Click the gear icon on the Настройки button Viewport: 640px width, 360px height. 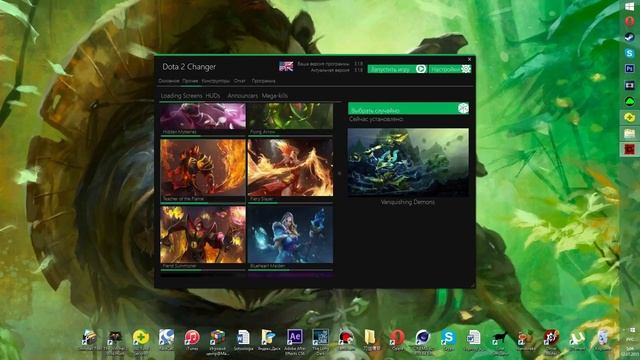[466, 69]
